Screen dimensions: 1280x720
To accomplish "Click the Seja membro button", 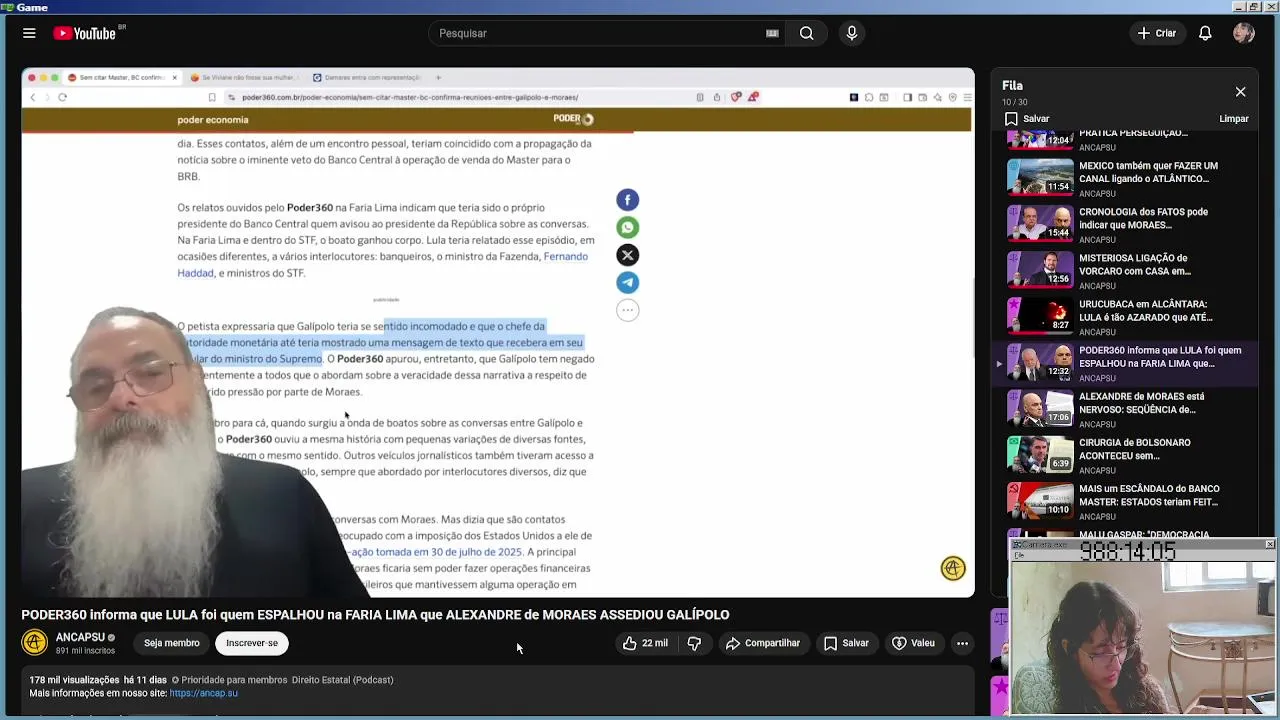I will pos(171,643).
